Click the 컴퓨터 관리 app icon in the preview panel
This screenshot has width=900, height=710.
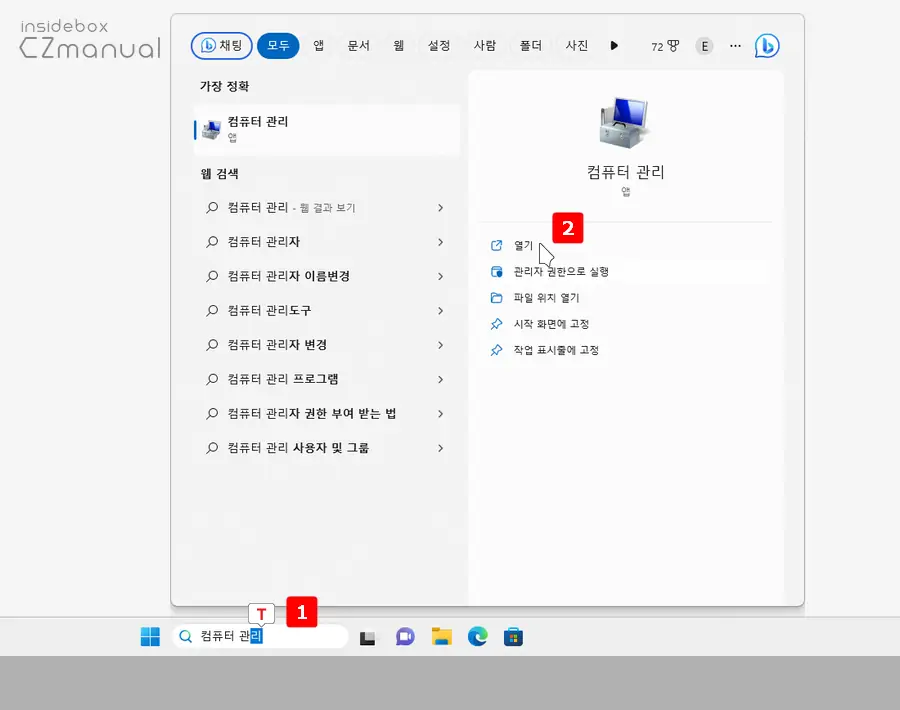(x=625, y=120)
